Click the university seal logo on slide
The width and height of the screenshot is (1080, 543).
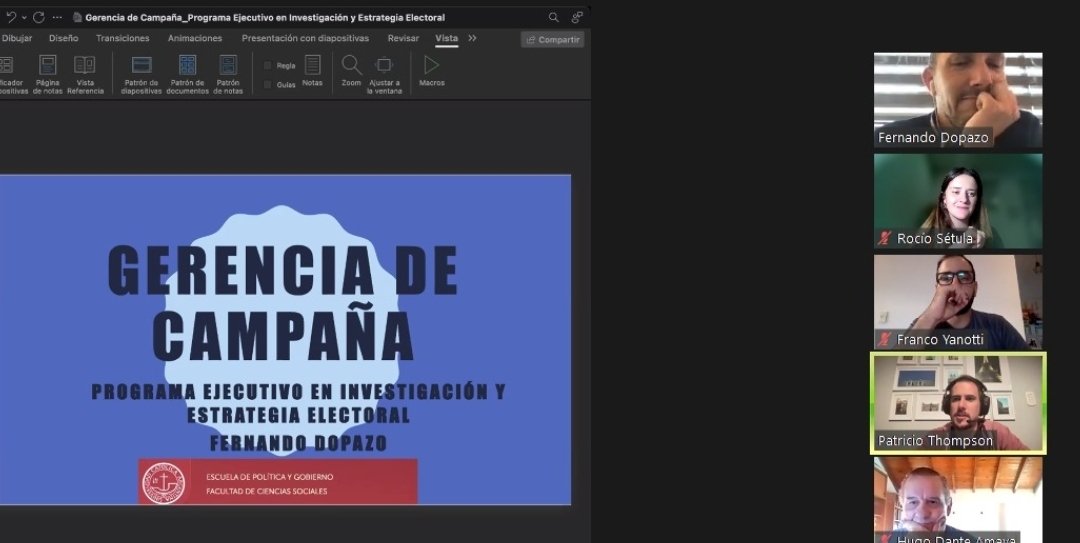pyautogui.click(x=163, y=482)
